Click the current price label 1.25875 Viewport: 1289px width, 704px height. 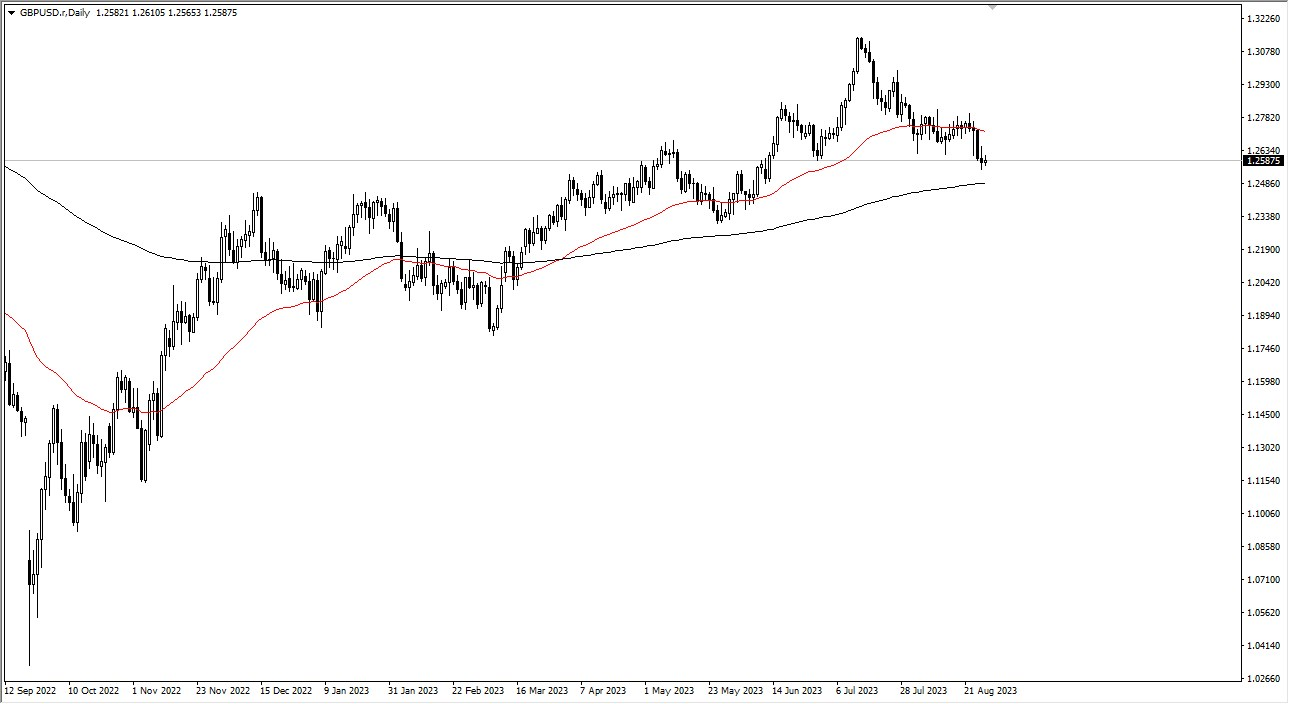coord(1263,160)
